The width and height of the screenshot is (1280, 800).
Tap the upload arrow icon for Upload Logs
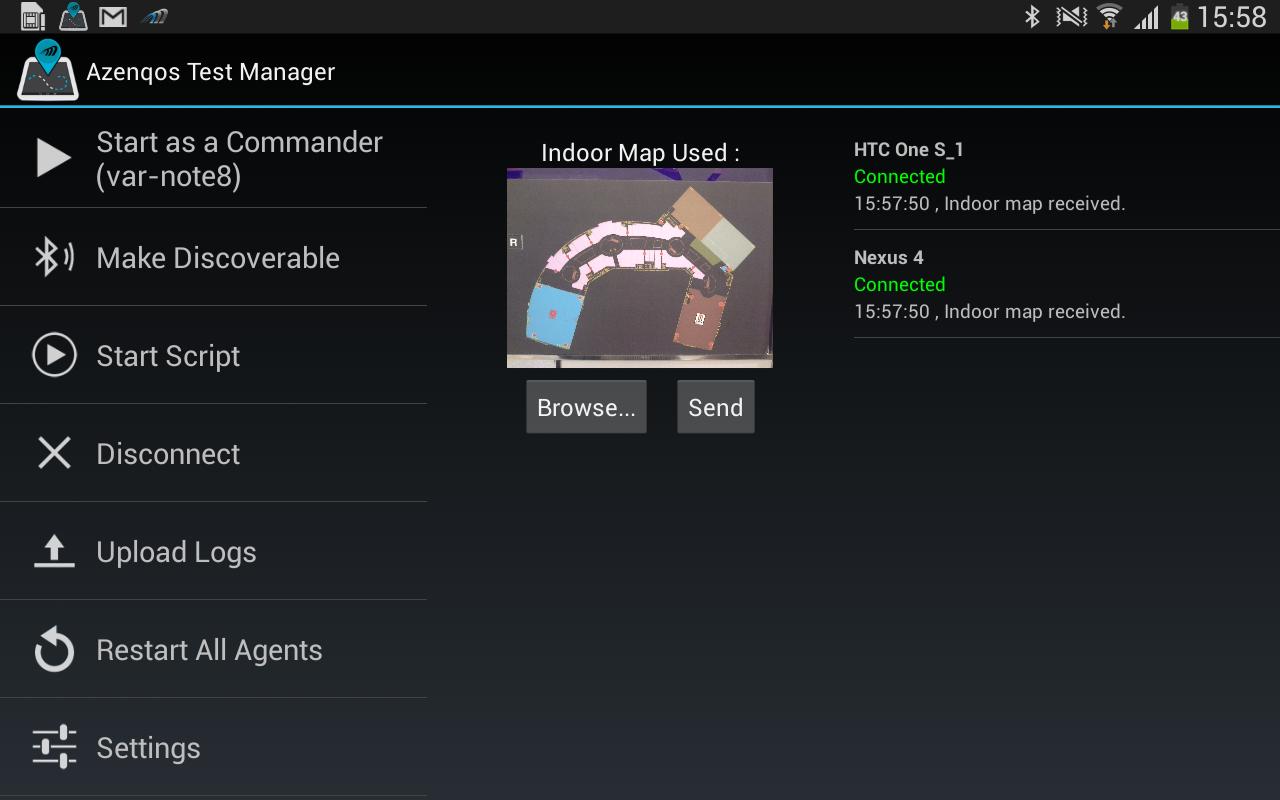click(x=54, y=551)
